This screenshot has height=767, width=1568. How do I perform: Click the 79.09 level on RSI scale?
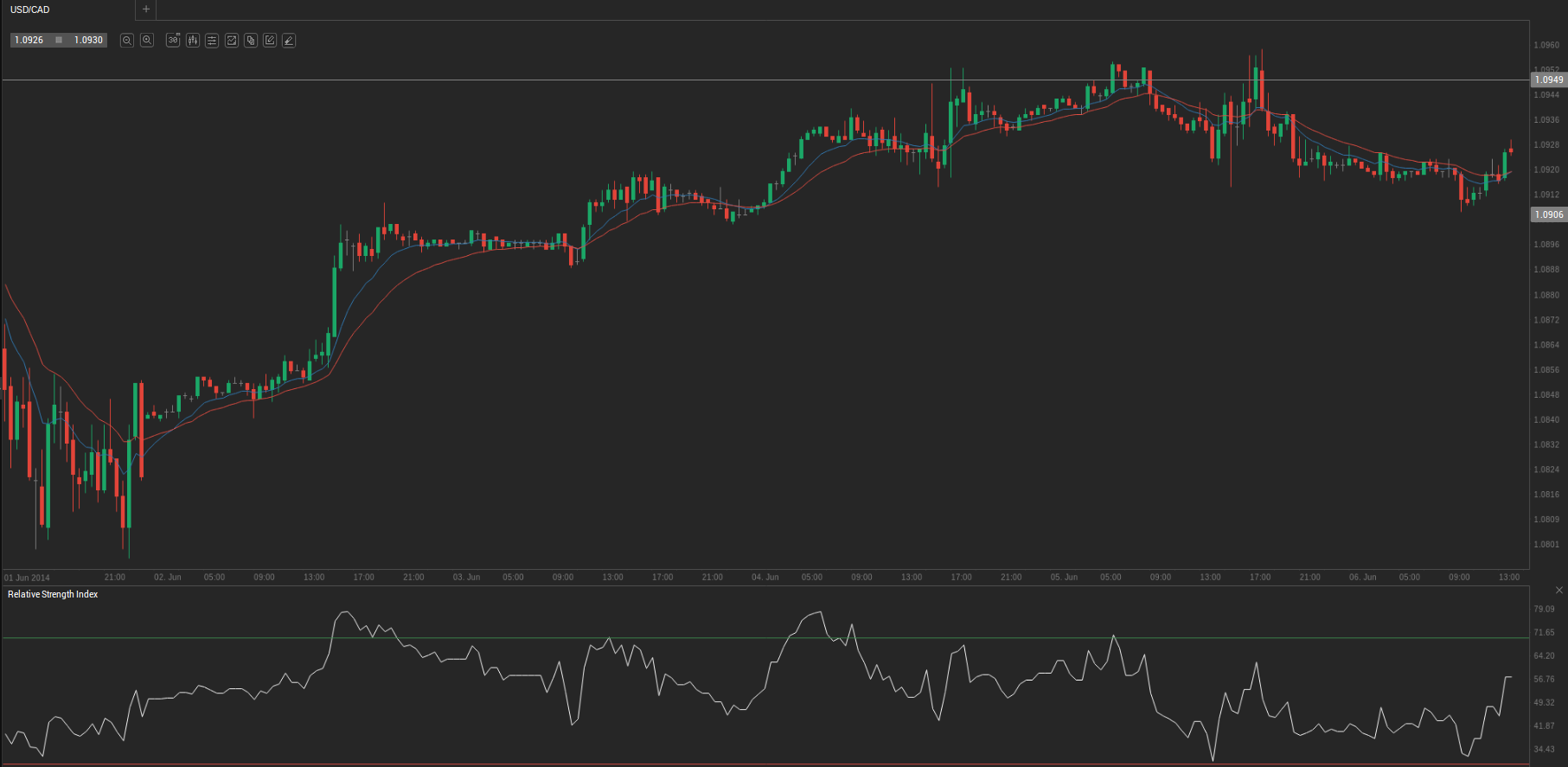(x=1544, y=610)
